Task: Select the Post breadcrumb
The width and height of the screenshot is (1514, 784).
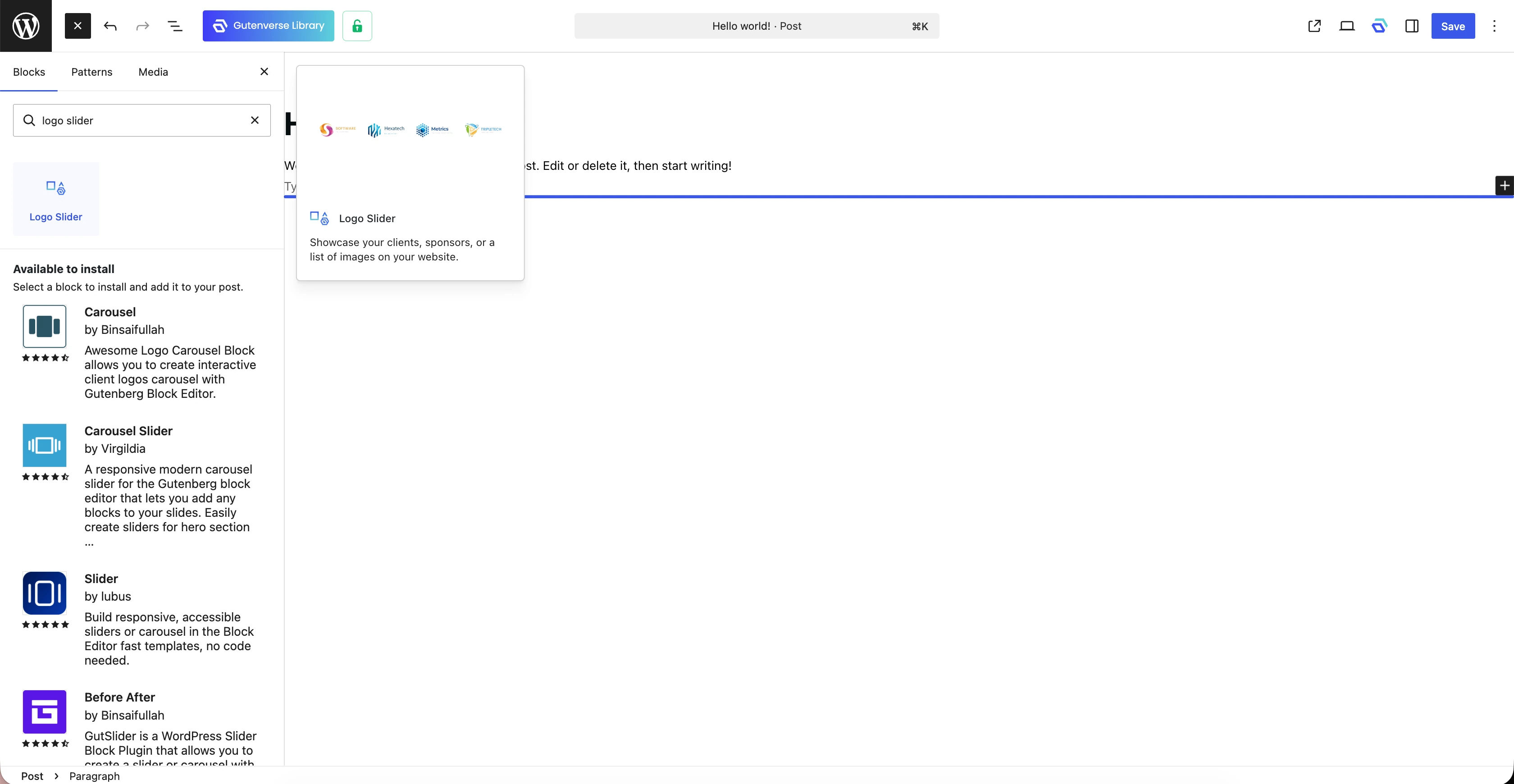Action: (32, 776)
